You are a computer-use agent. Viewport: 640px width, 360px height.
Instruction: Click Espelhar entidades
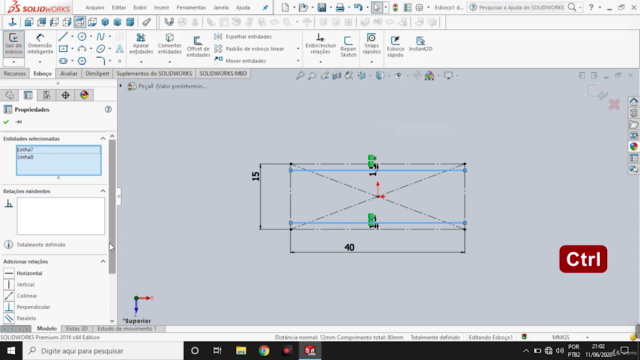[x=243, y=37]
